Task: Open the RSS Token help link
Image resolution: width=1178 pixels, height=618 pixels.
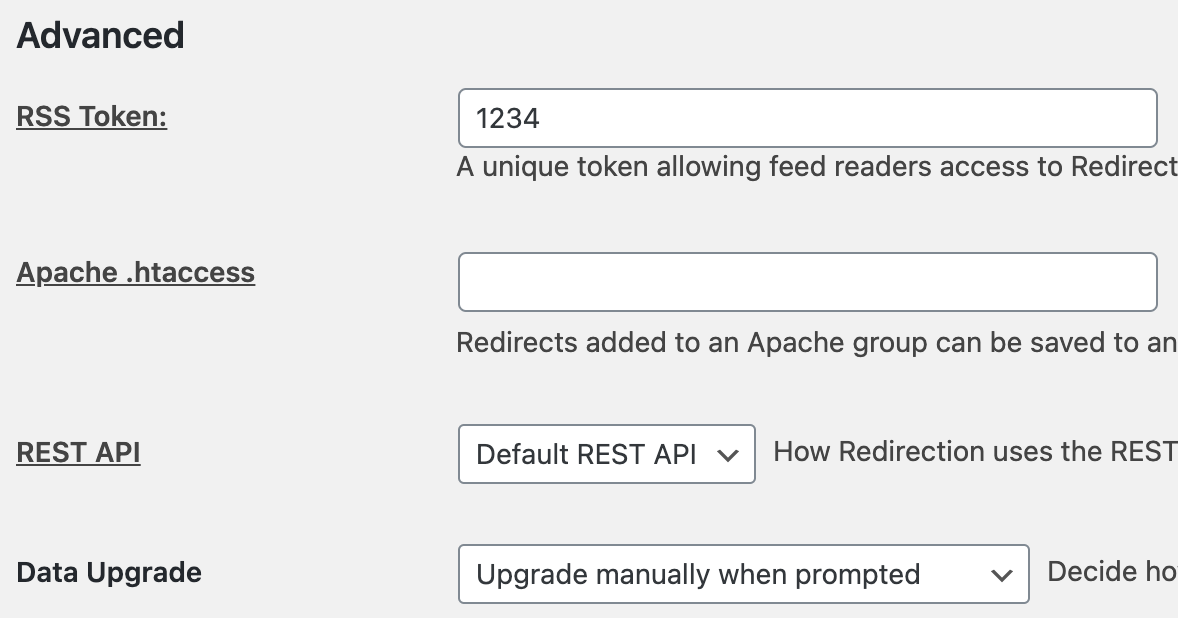Action: [x=92, y=117]
